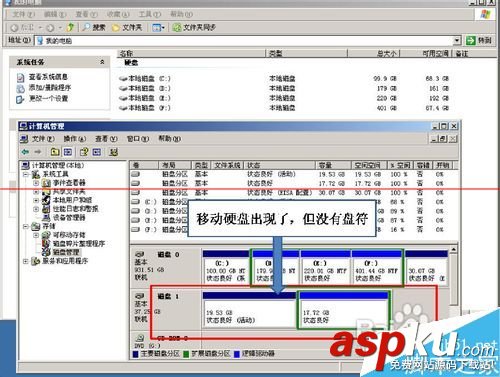The height and width of the screenshot is (377, 500).
Task: Expand the 性能日志和警报 node
Action: pos(36,209)
